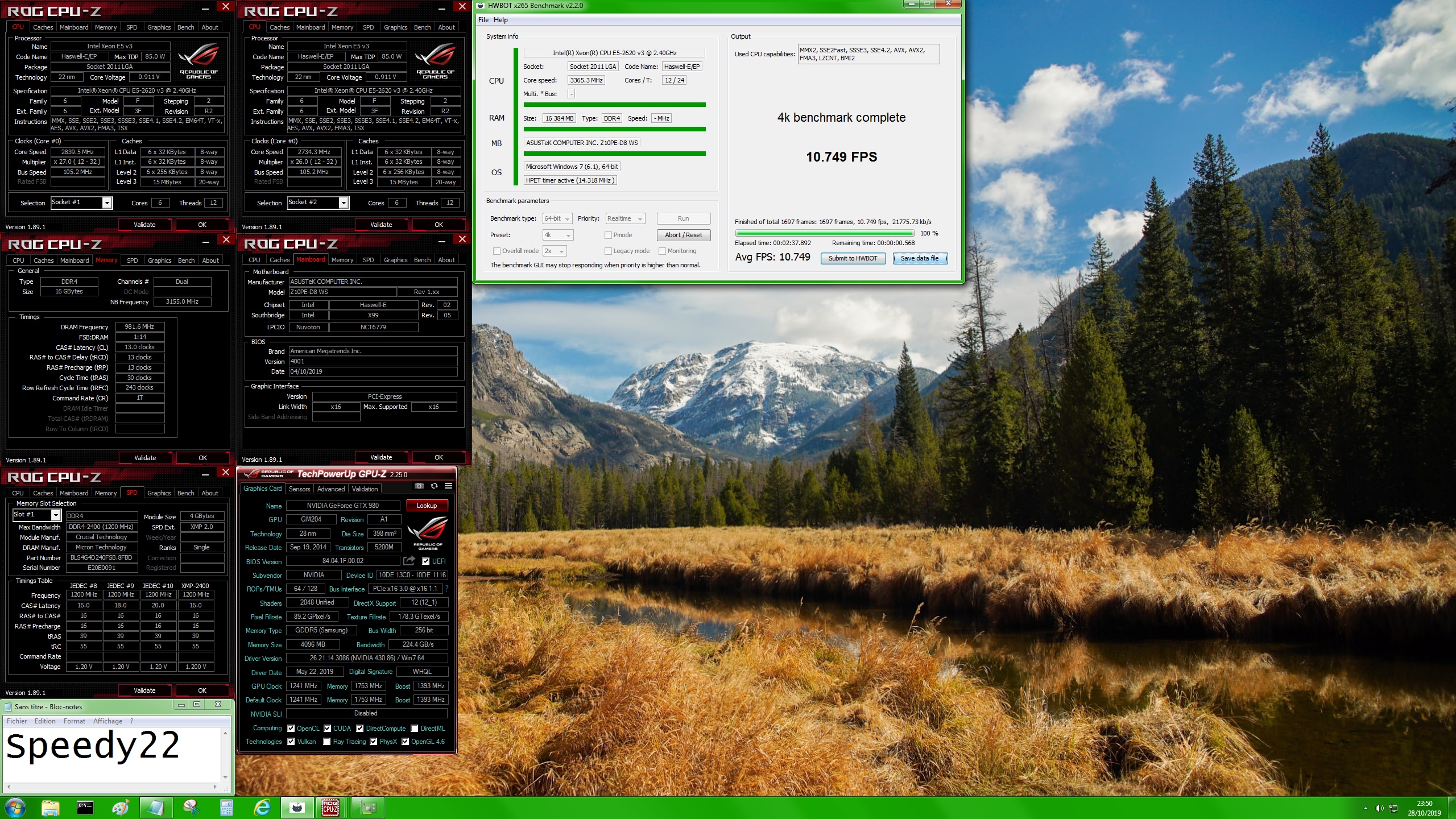
Task: Enable the Overkill mode checkbox
Action: click(497, 251)
